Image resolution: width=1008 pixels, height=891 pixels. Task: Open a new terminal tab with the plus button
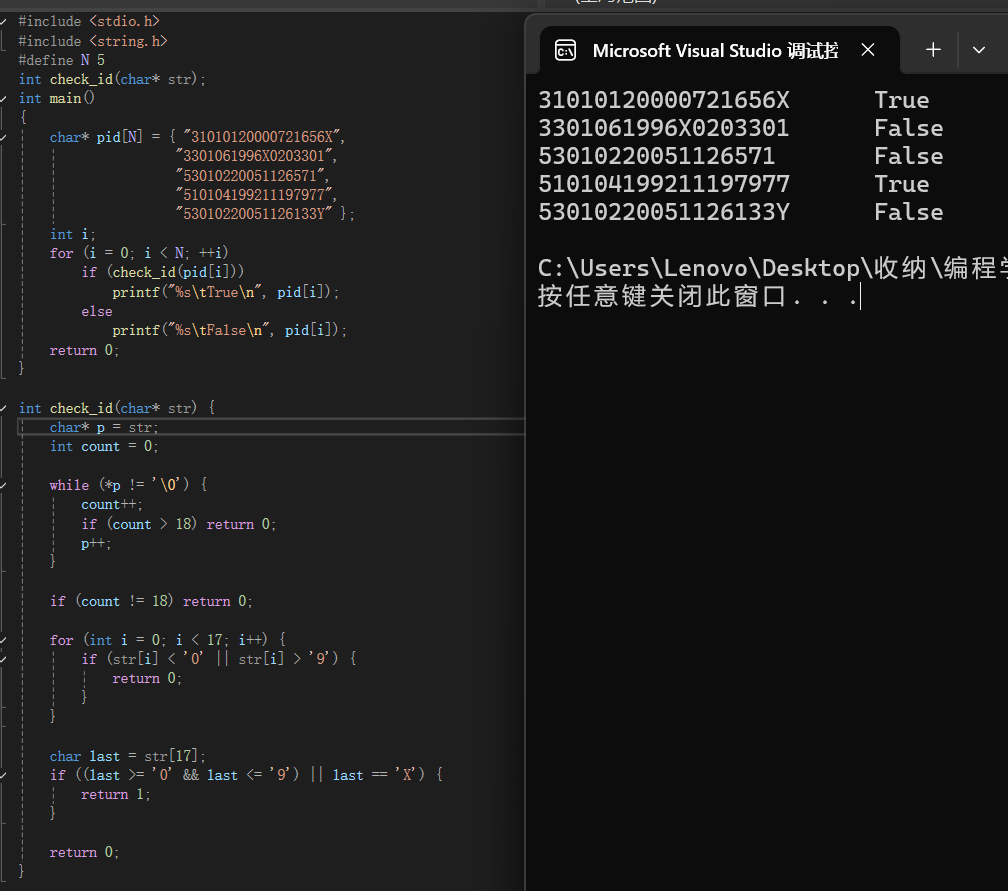coord(933,50)
